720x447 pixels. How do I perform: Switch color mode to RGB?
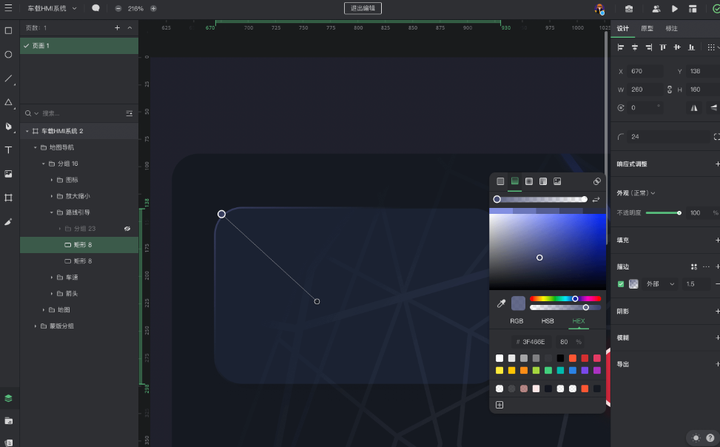pyautogui.click(x=517, y=321)
